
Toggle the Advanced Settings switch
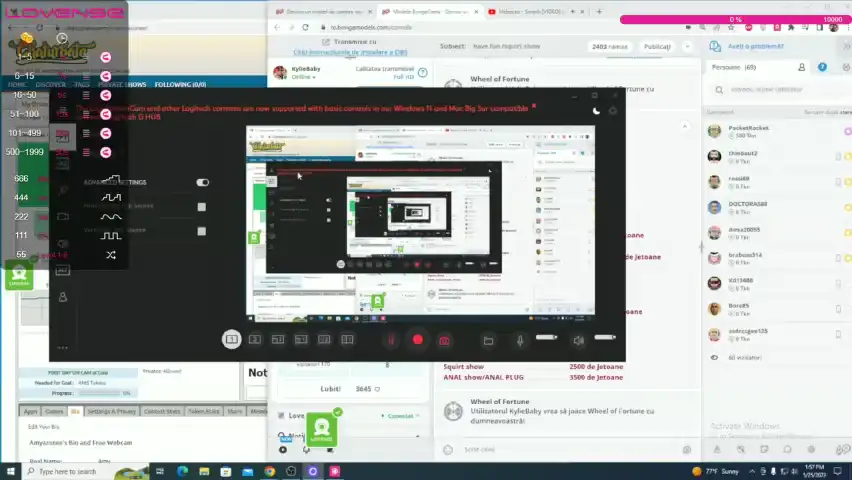pos(203,183)
